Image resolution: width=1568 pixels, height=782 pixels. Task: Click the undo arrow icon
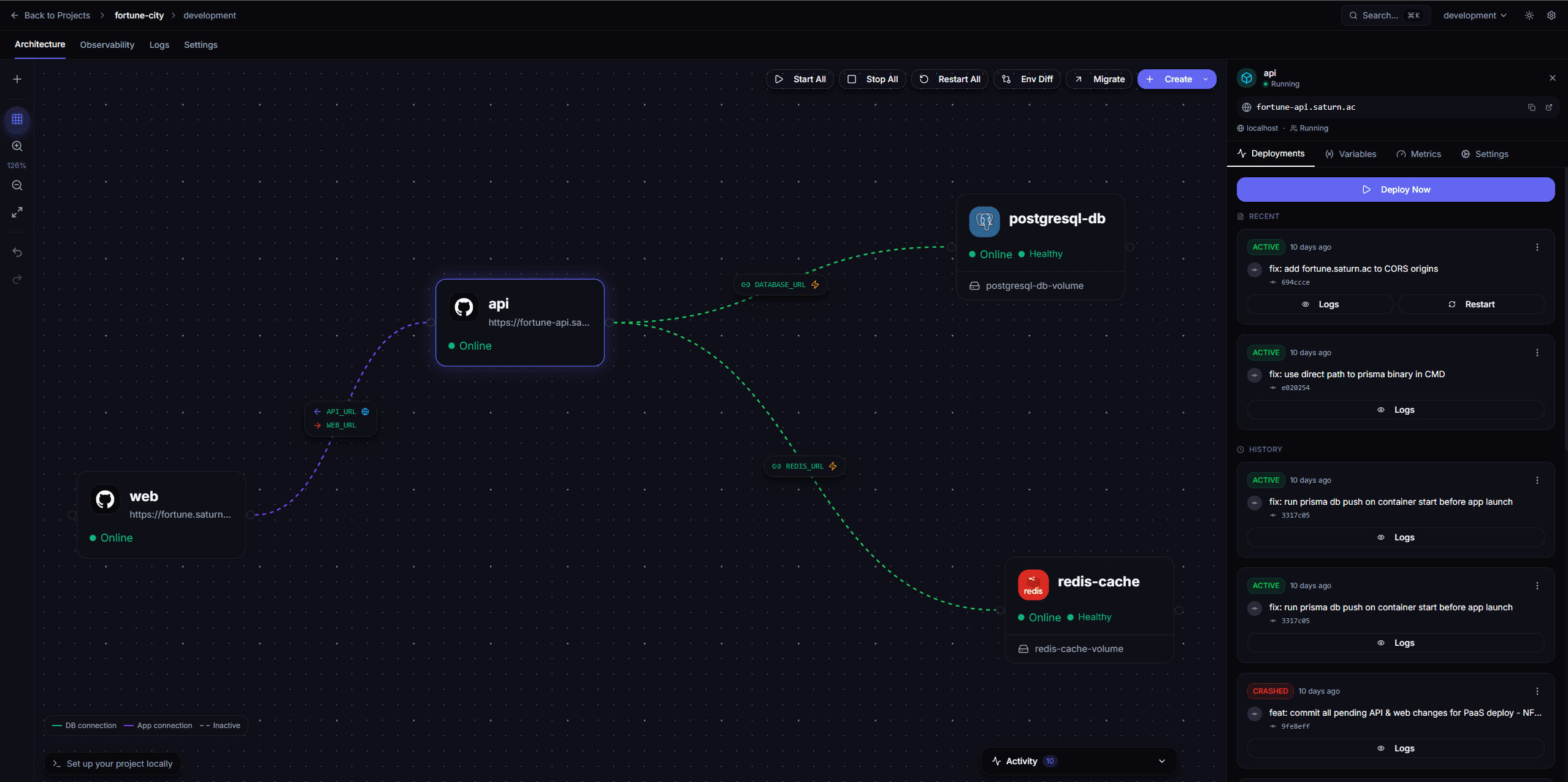[17, 253]
